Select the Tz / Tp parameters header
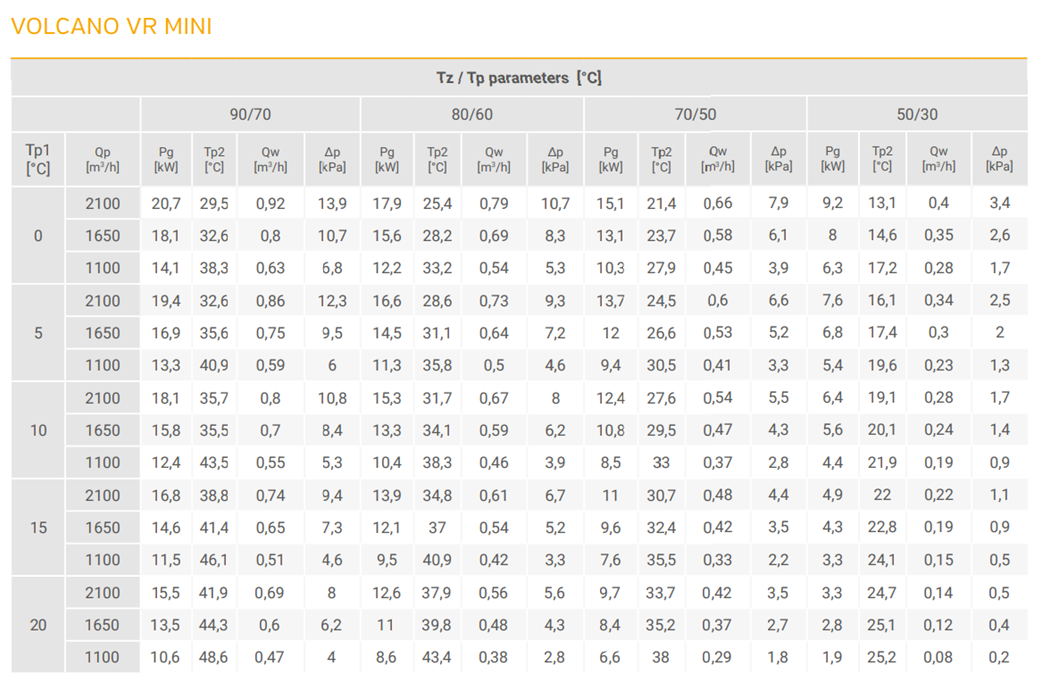 [x=518, y=77]
